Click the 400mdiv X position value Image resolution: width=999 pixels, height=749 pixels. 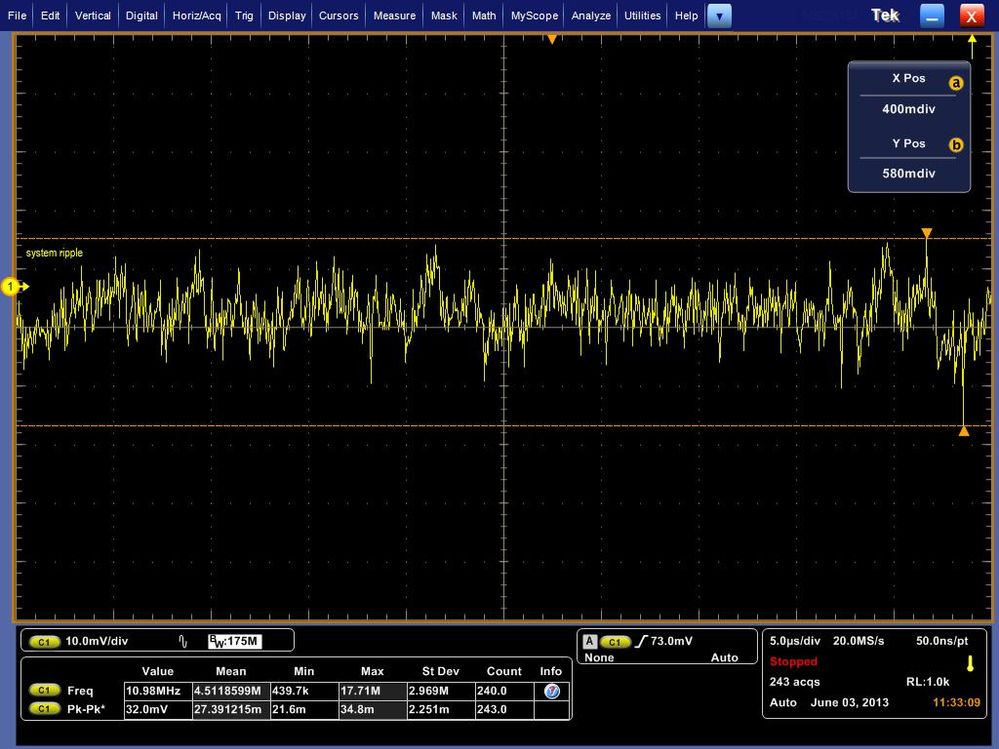909,109
